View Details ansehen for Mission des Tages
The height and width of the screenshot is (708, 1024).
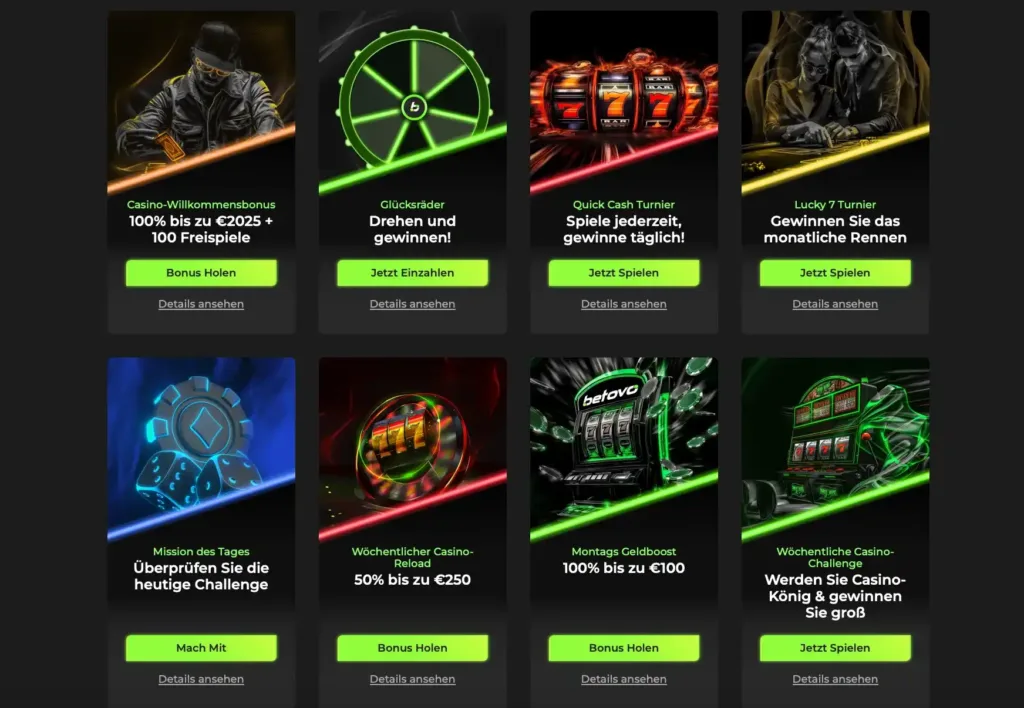[x=201, y=679]
